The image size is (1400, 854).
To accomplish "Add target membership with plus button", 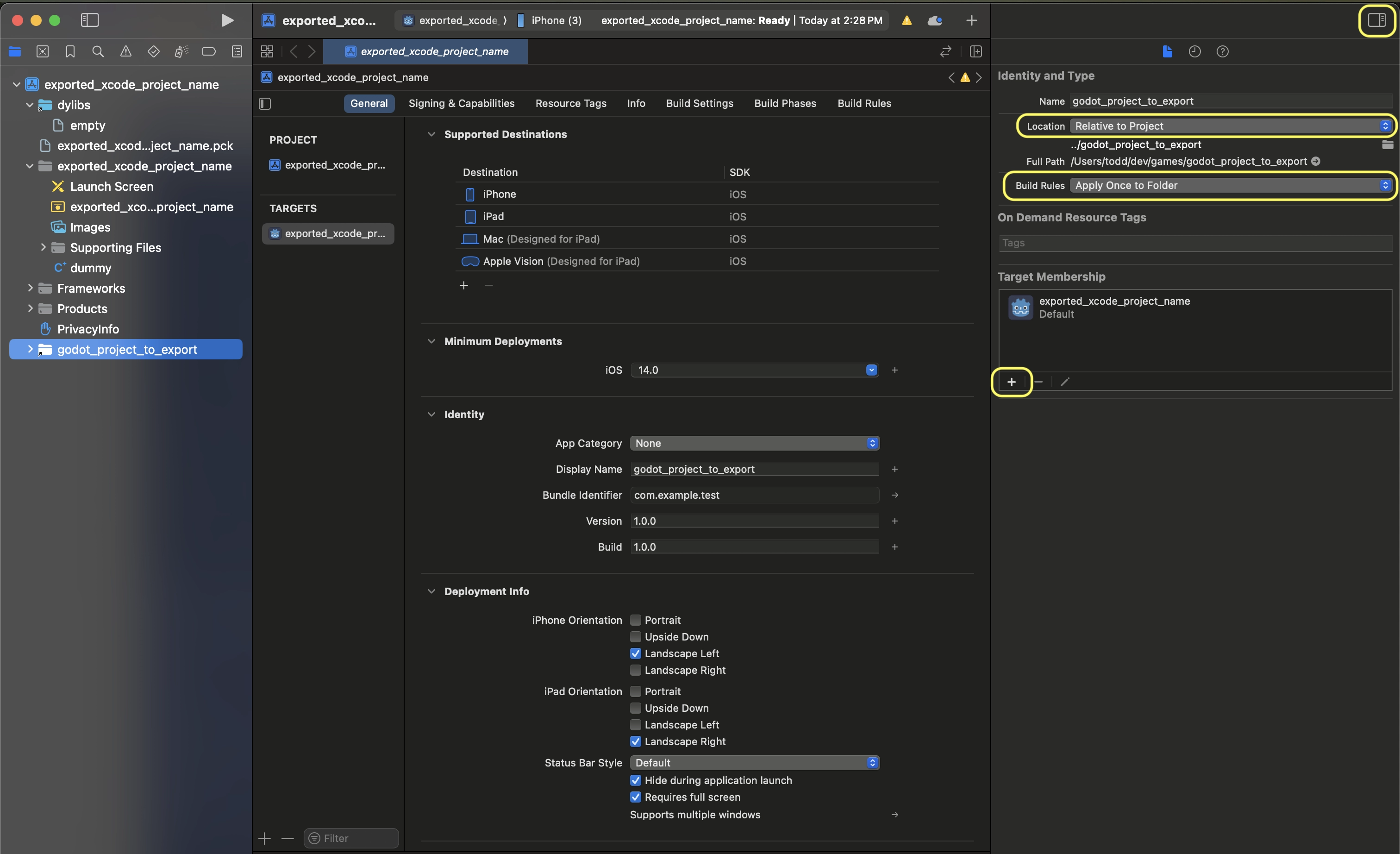I will click(1012, 382).
